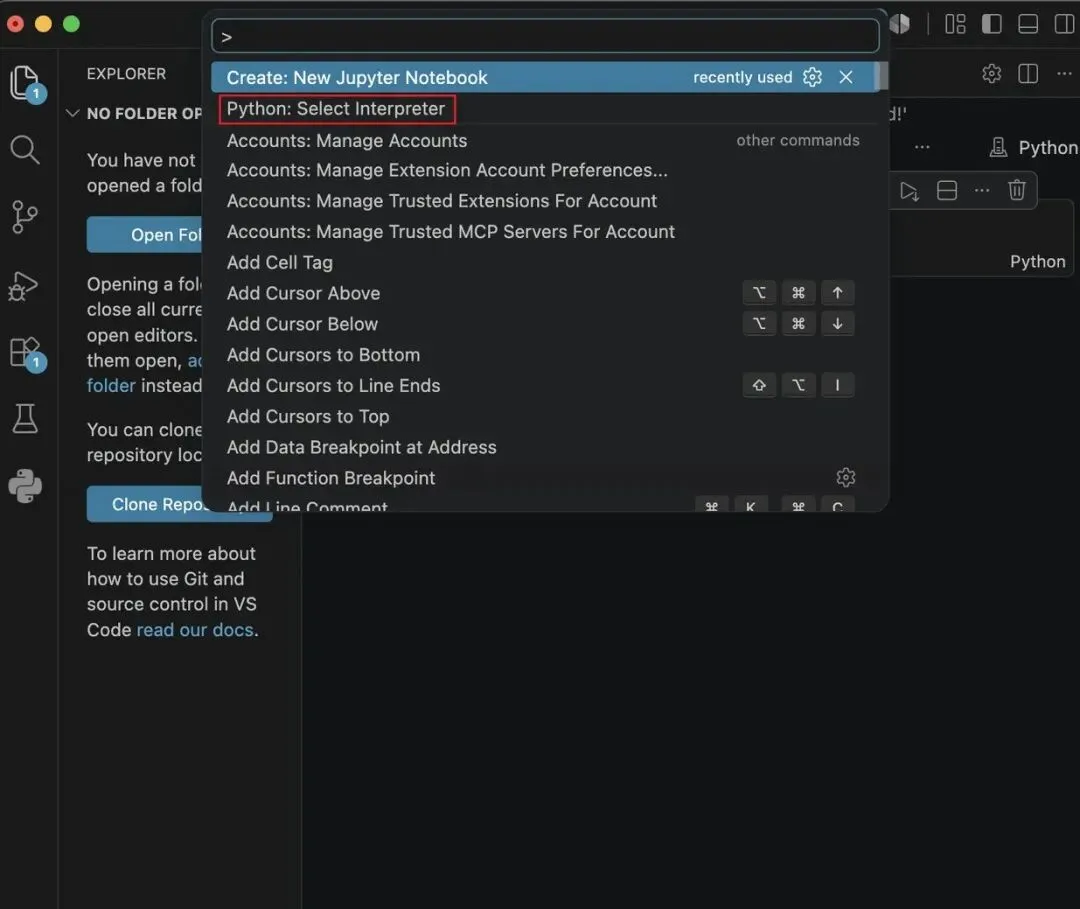Collapse the NO FOLDER OPENED section
The width and height of the screenshot is (1080, 909).
(72, 113)
